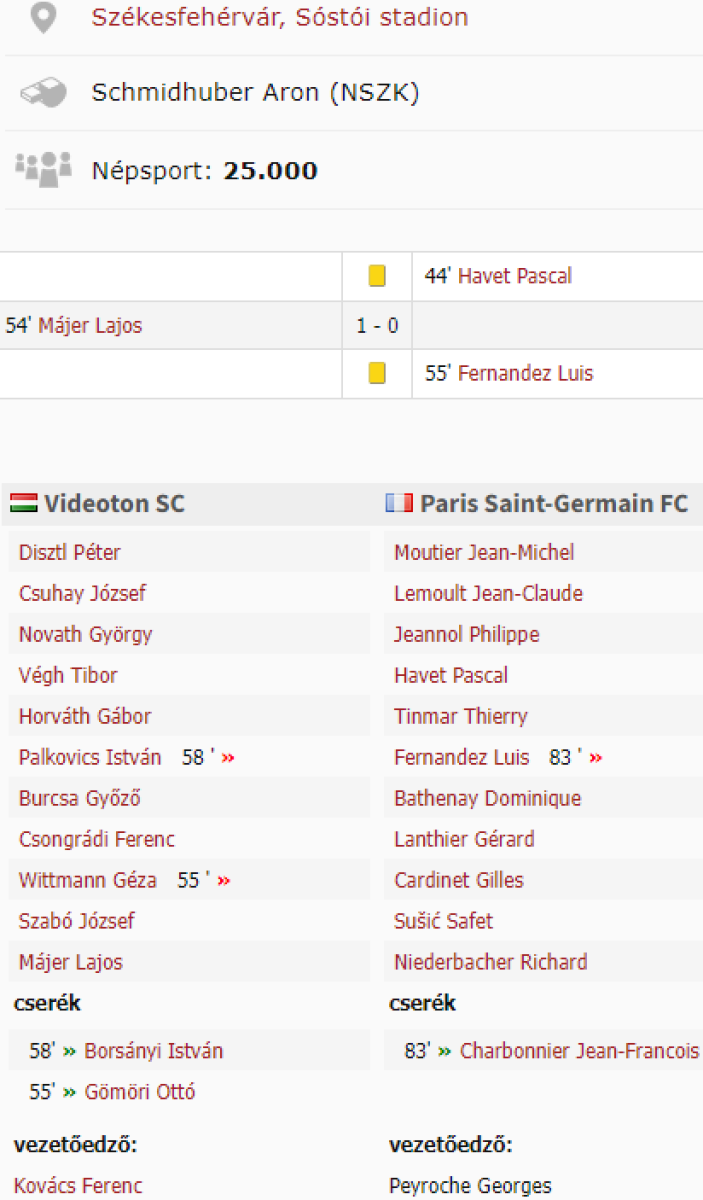Click substitution arrow next to Palkovics István
Viewport: 703px width, 1200px height.
228,758
